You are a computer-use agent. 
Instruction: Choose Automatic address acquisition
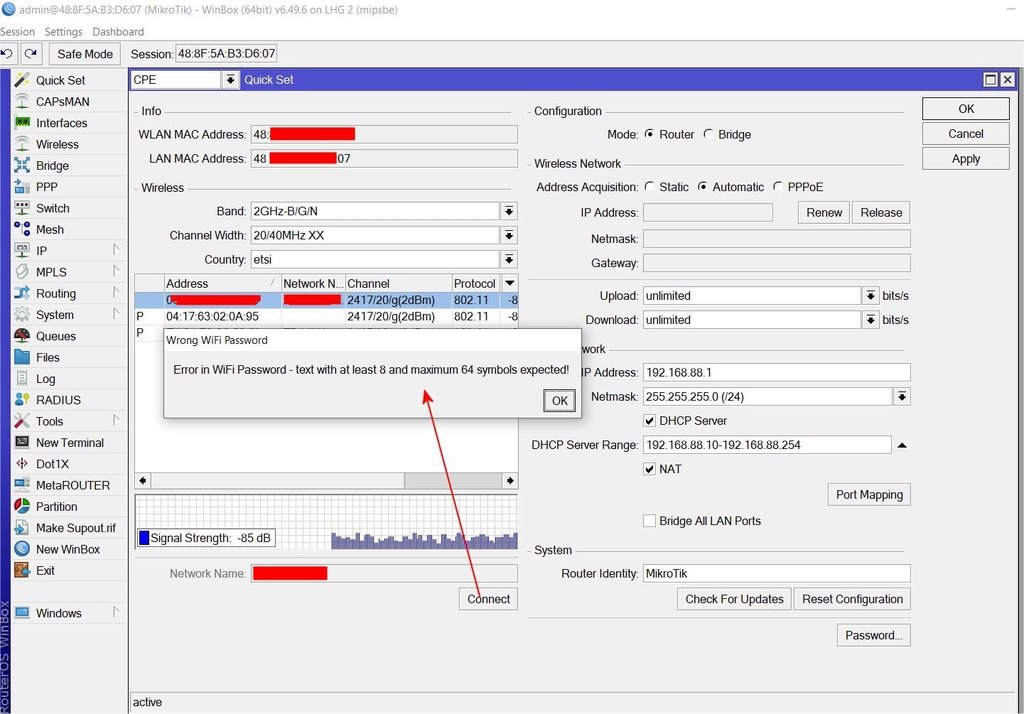(x=703, y=187)
